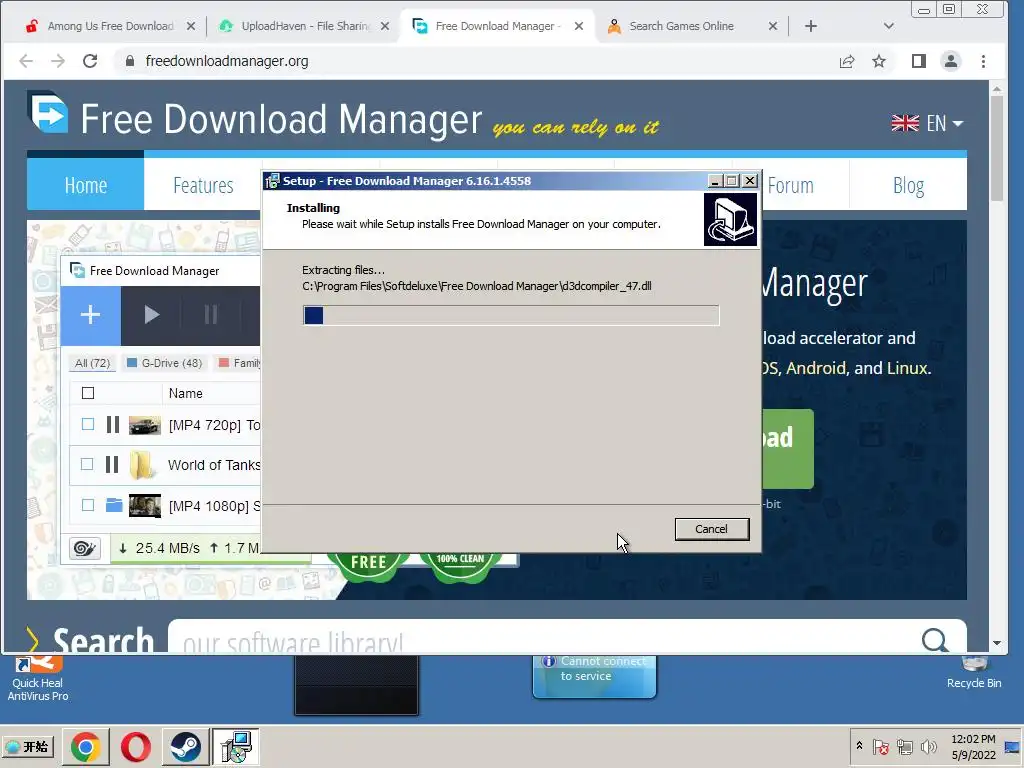1024x768 pixels.
Task: Close the Search Games Online tab
Action: tap(773, 26)
